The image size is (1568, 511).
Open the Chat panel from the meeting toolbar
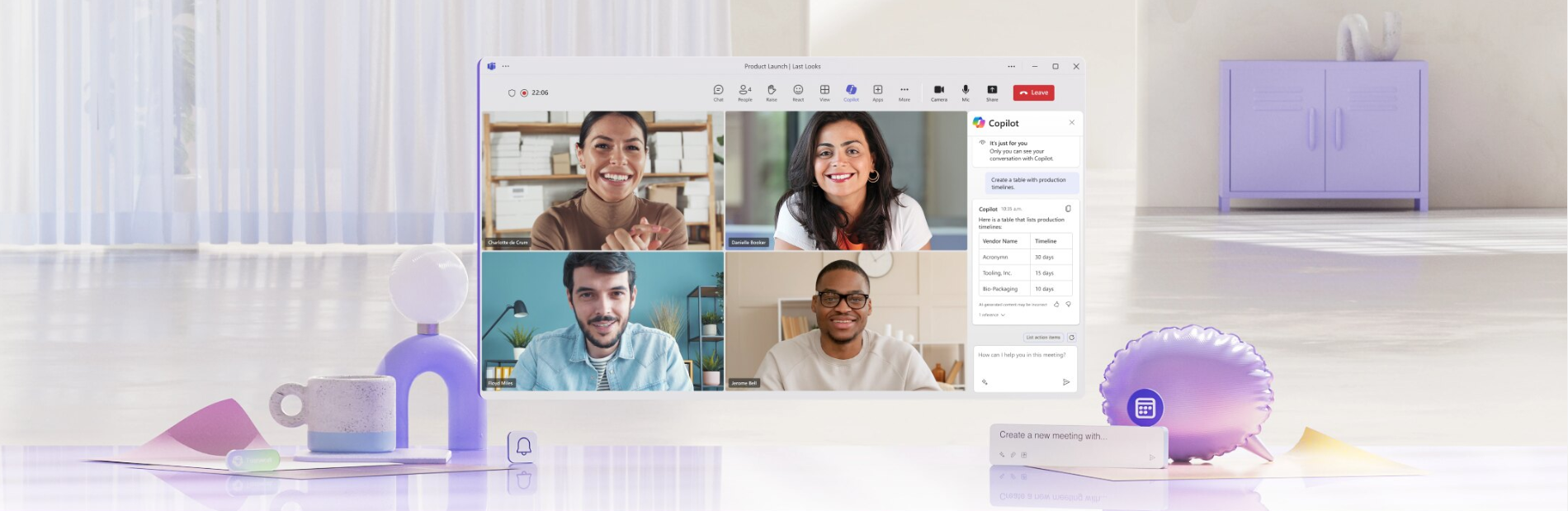718,92
